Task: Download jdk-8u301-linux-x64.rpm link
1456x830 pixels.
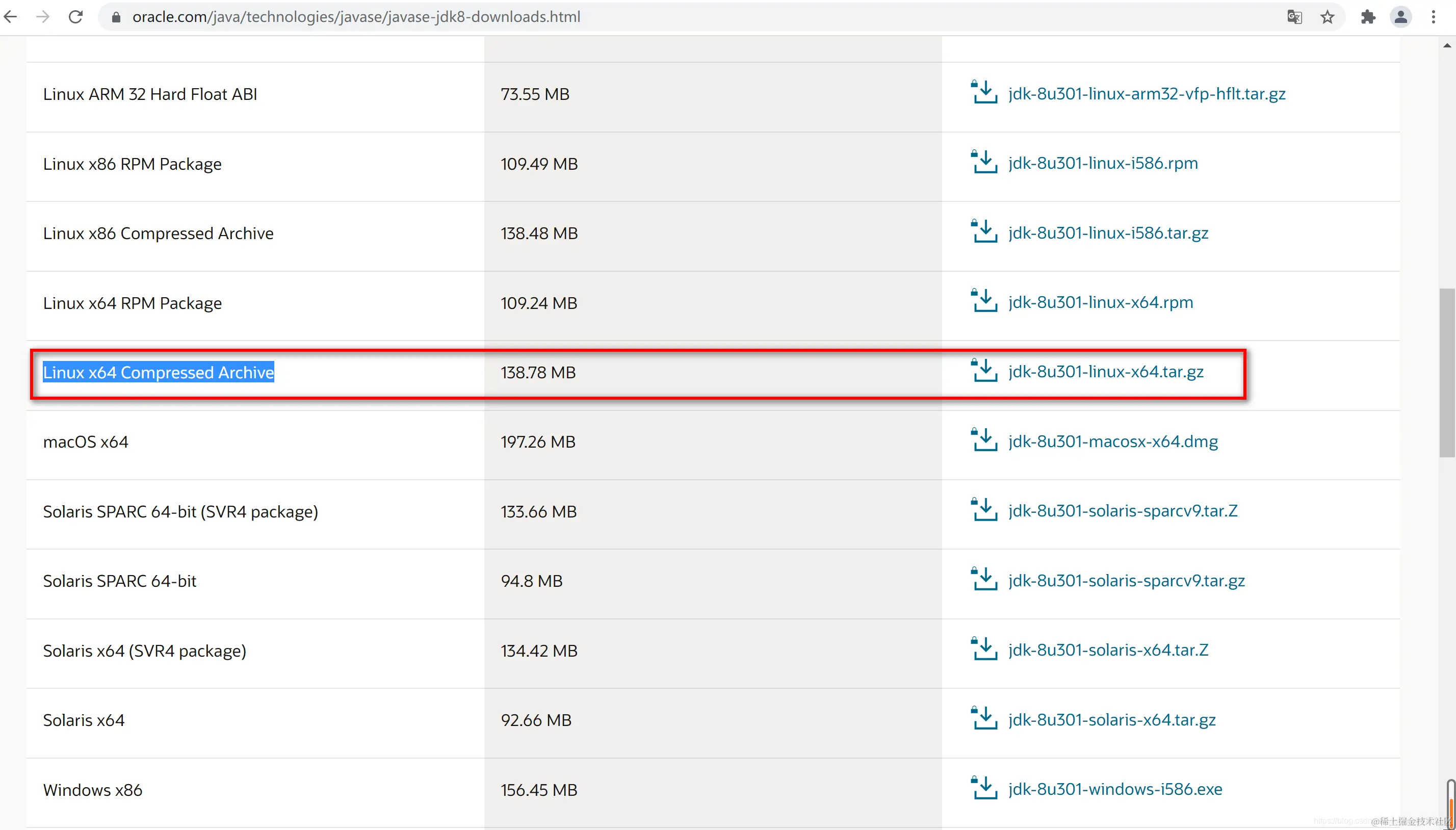Action: (1100, 302)
